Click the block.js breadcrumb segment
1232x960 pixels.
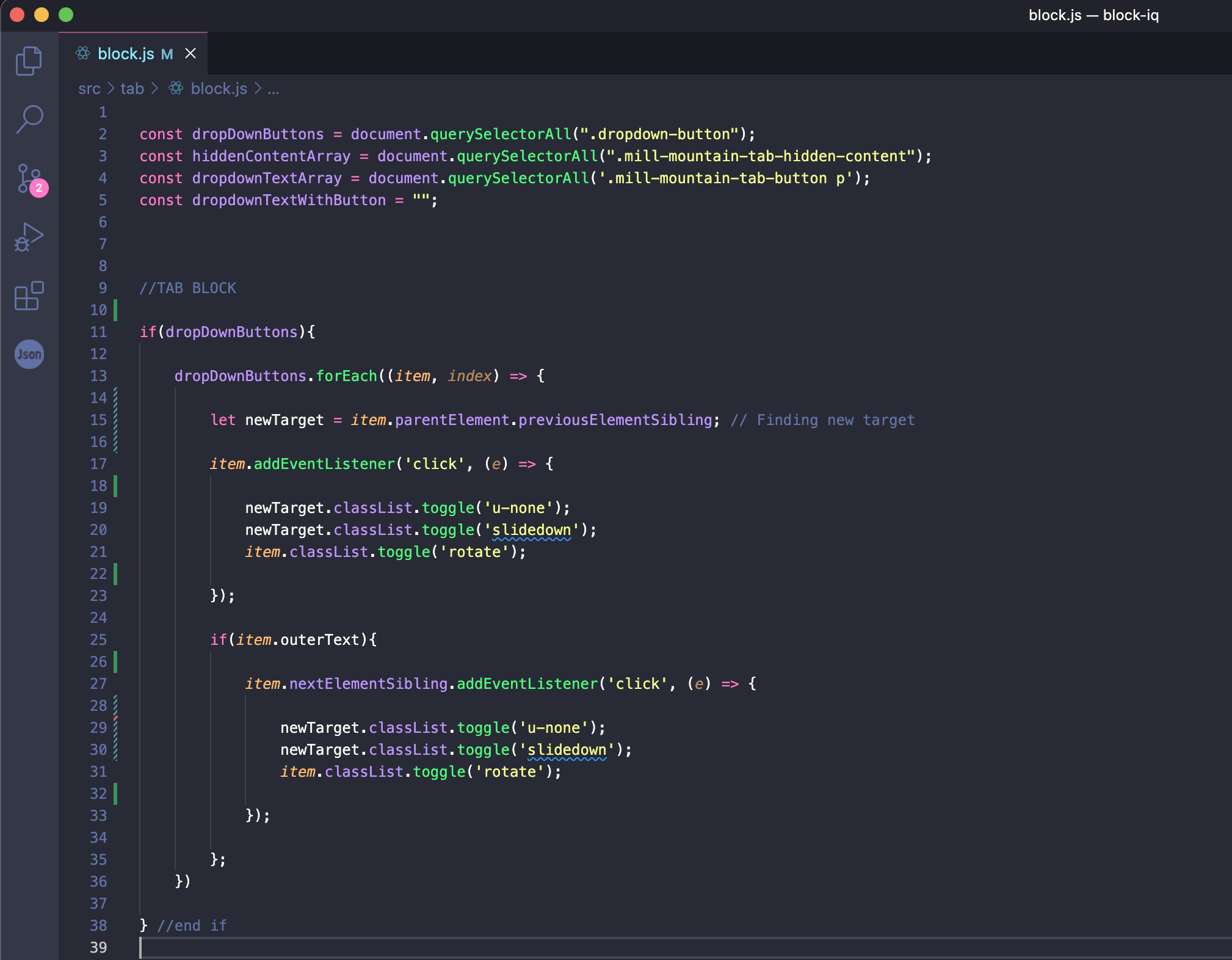click(x=219, y=89)
